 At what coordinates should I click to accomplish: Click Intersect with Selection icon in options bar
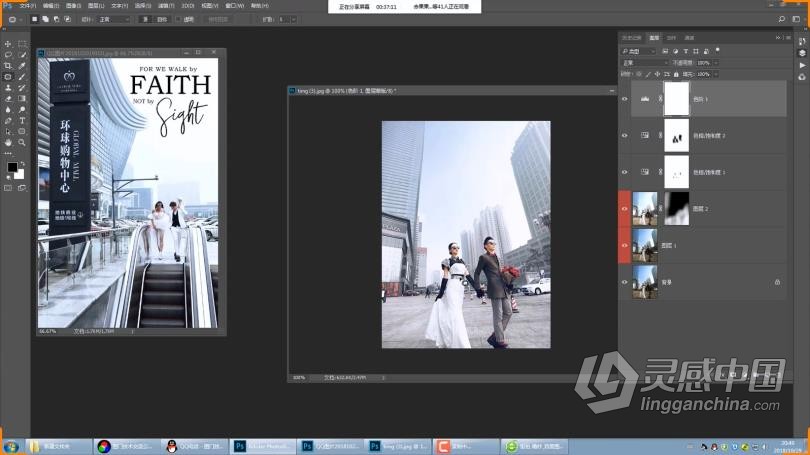tap(67, 19)
